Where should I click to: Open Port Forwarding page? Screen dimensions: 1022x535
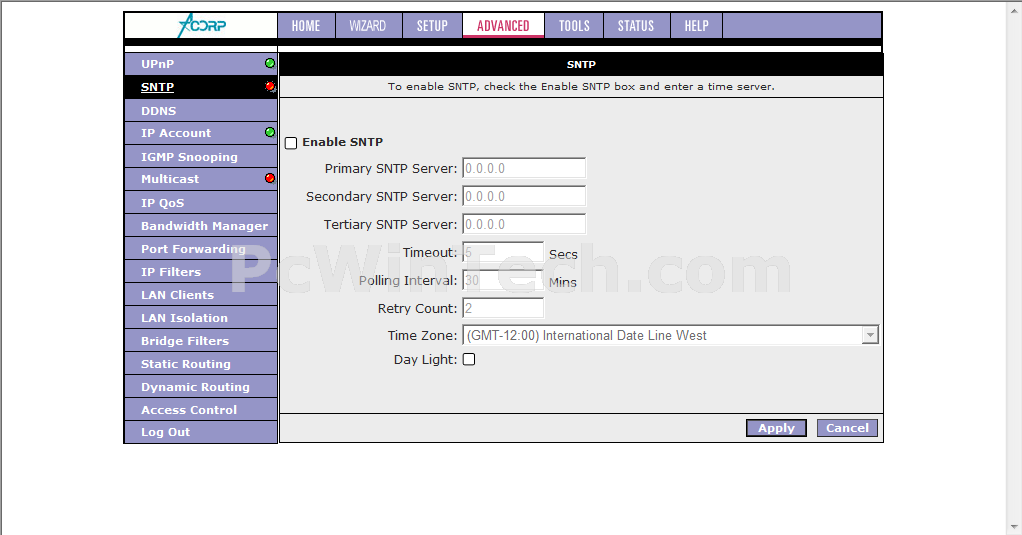(x=201, y=249)
